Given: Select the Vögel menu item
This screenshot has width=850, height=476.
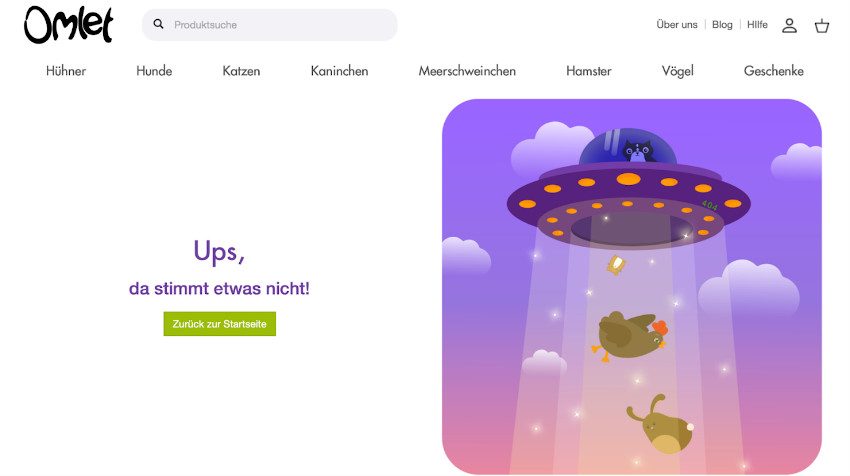Looking at the screenshot, I should (x=678, y=71).
